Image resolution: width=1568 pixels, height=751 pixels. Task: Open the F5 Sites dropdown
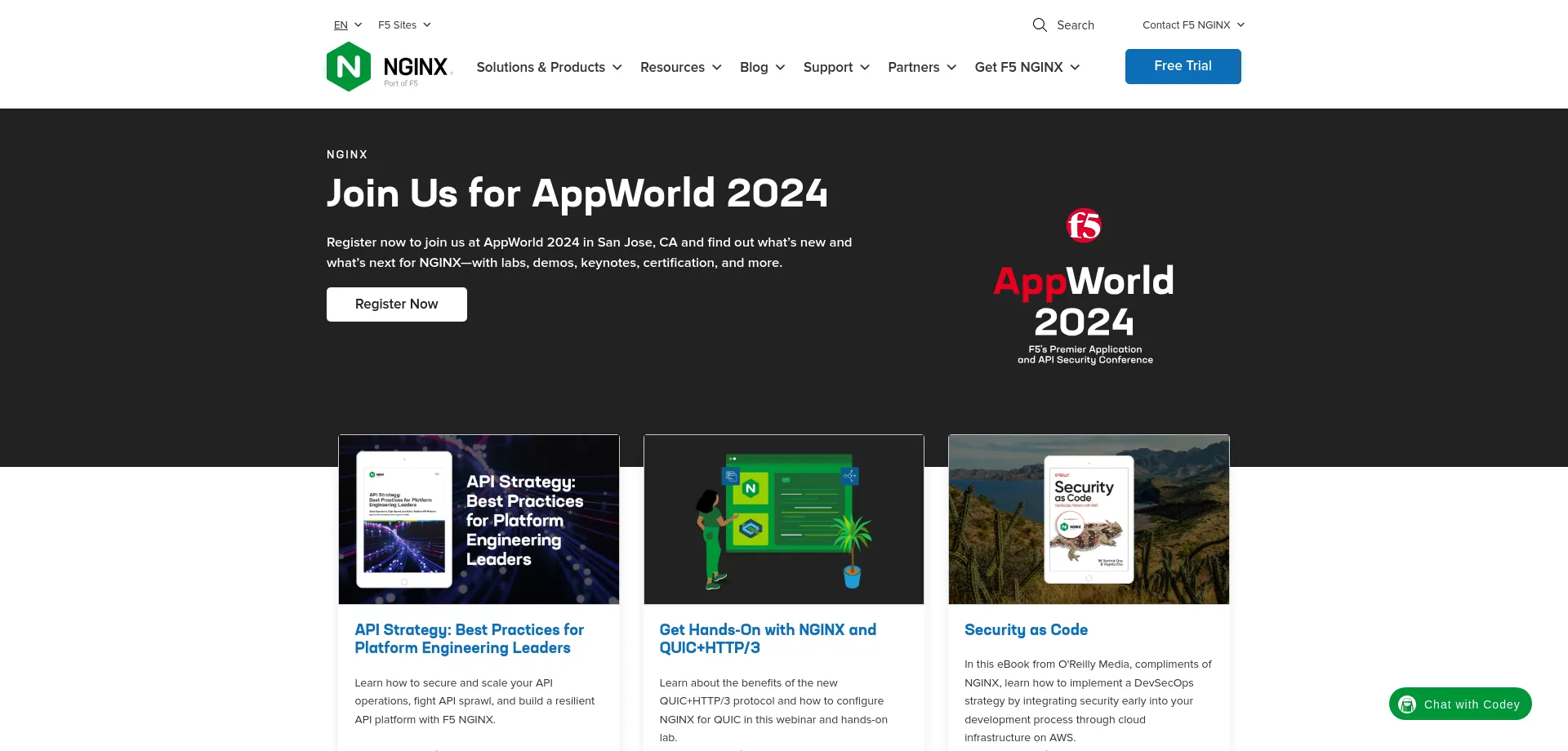point(403,24)
